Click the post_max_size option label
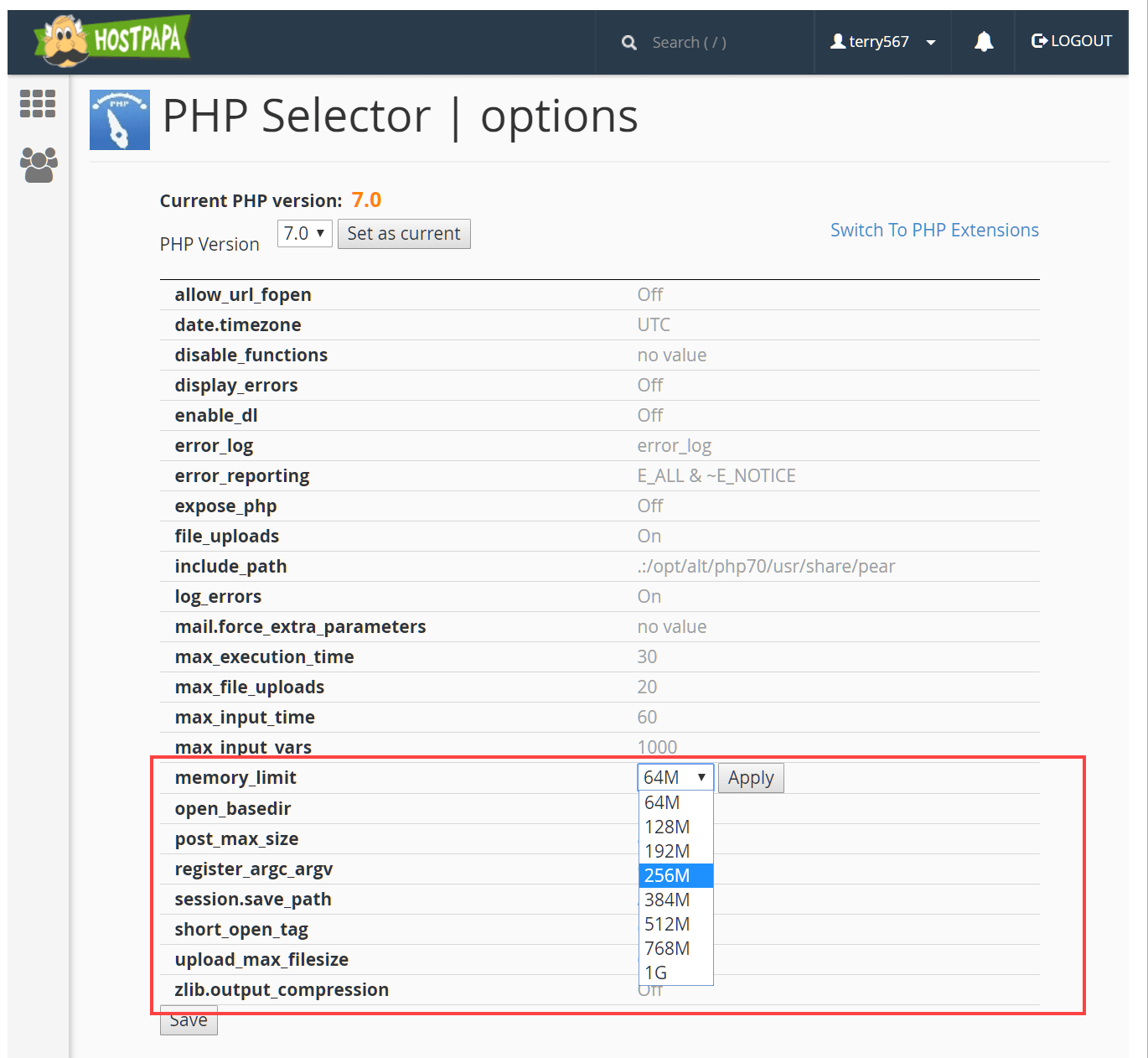The height and width of the screenshot is (1058, 1148). (x=236, y=839)
